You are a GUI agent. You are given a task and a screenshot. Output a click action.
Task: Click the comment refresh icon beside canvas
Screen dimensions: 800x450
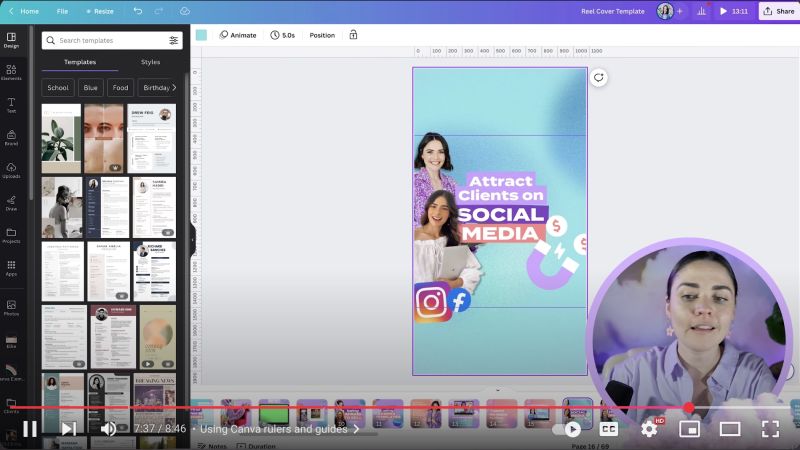click(x=598, y=78)
